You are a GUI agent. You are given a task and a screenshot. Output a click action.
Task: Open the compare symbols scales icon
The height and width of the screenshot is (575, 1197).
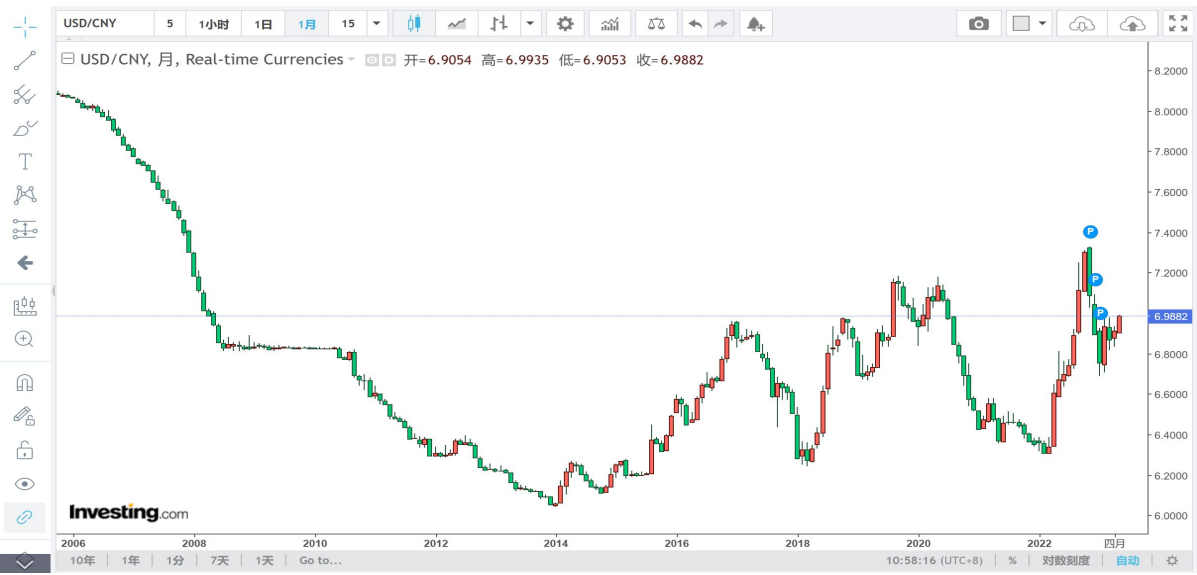click(656, 24)
